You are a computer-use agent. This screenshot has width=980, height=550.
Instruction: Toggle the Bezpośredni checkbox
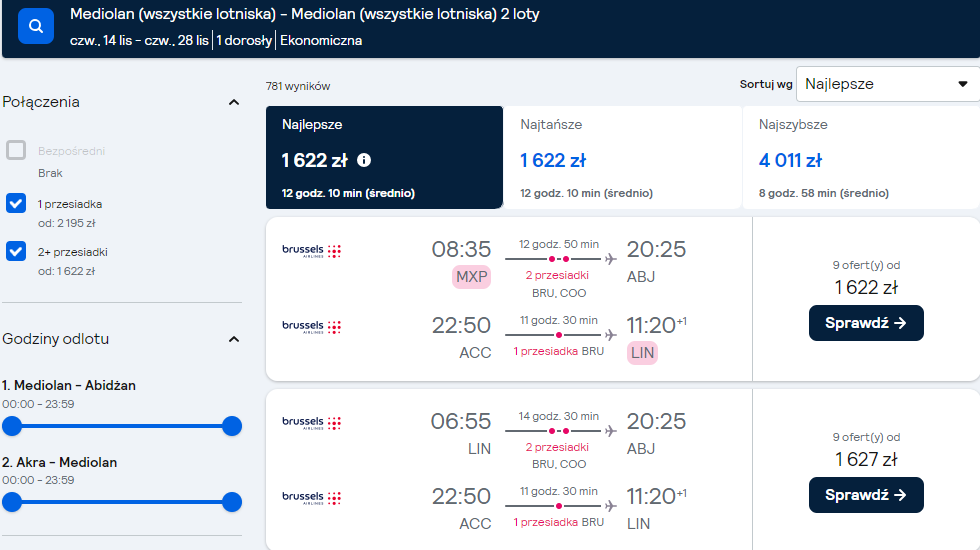coord(16,151)
